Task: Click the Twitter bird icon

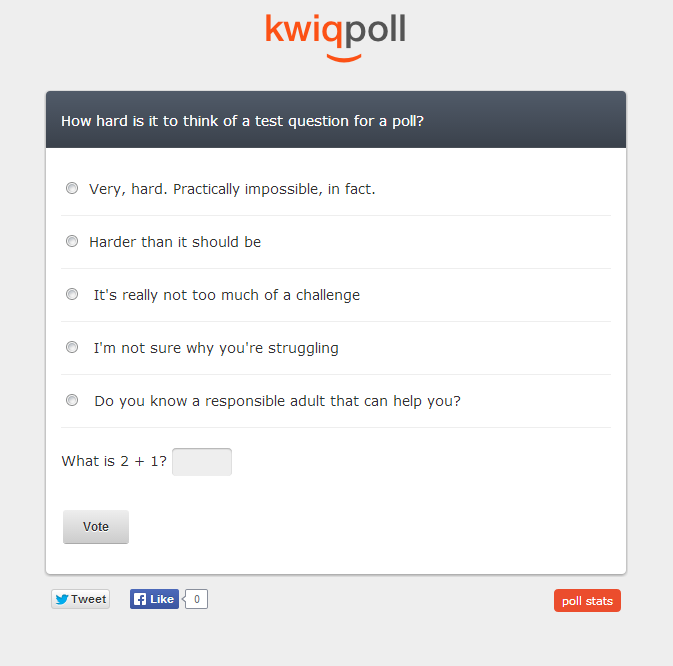Action: point(62,599)
